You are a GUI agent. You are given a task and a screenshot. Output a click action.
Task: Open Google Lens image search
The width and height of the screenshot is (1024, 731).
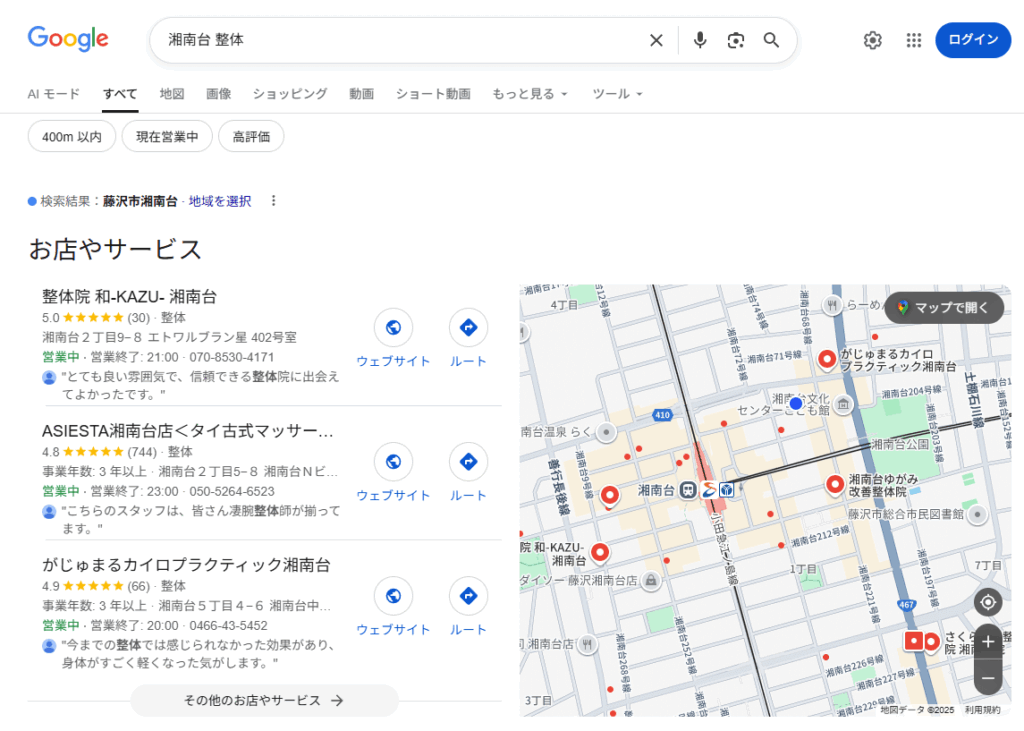[736, 40]
